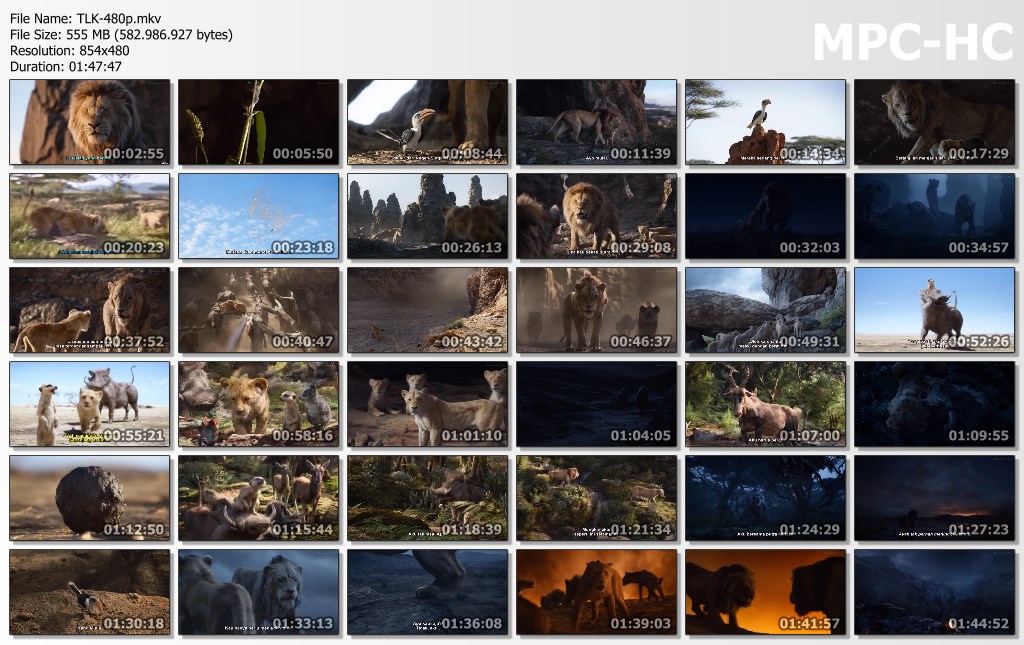The width and height of the screenshot is (1024, 645).
Task: Choose the night frame at 00:34:57
Action: [935, 216]
